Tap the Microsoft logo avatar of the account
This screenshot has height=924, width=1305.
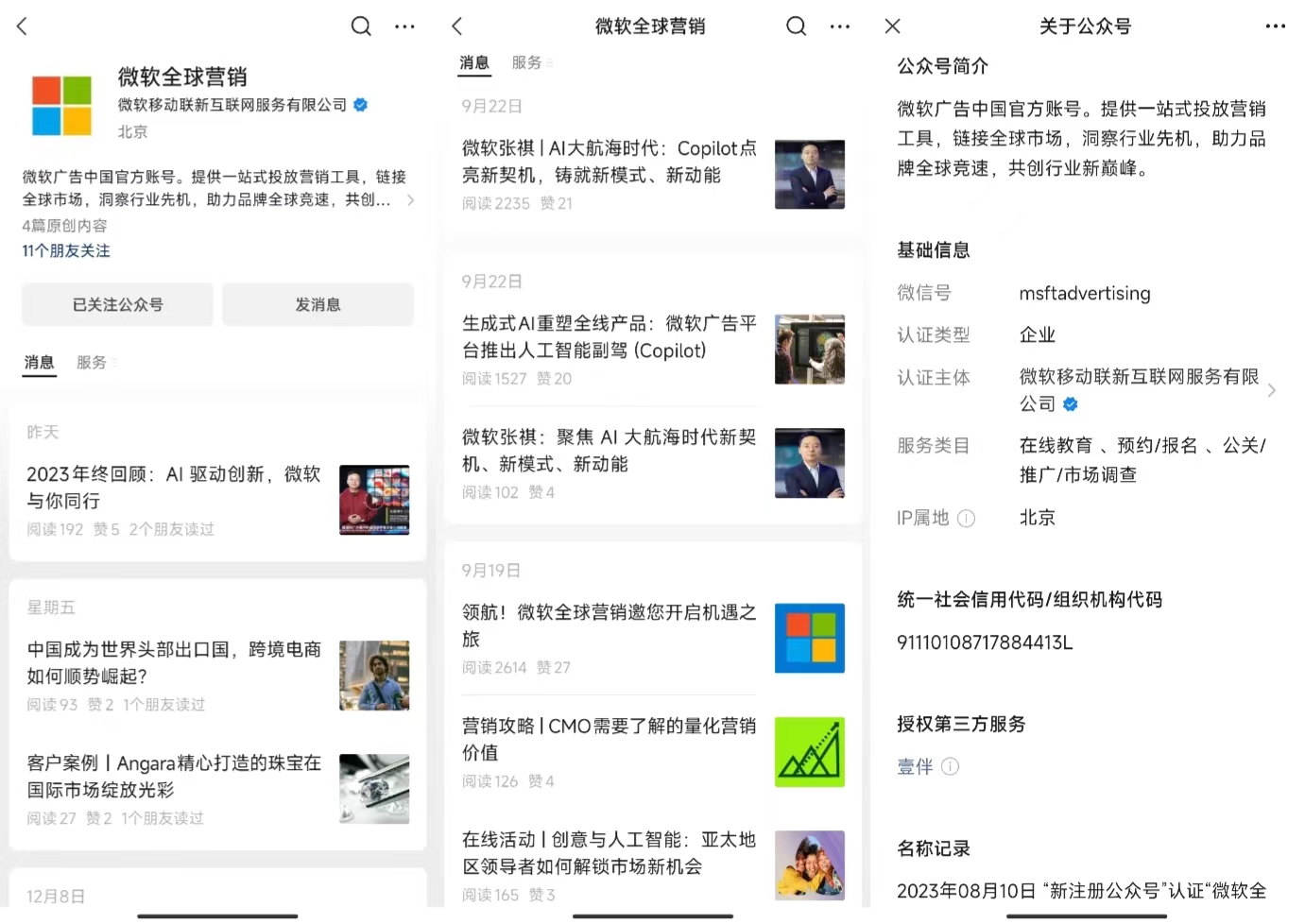[x=61, y=105]
